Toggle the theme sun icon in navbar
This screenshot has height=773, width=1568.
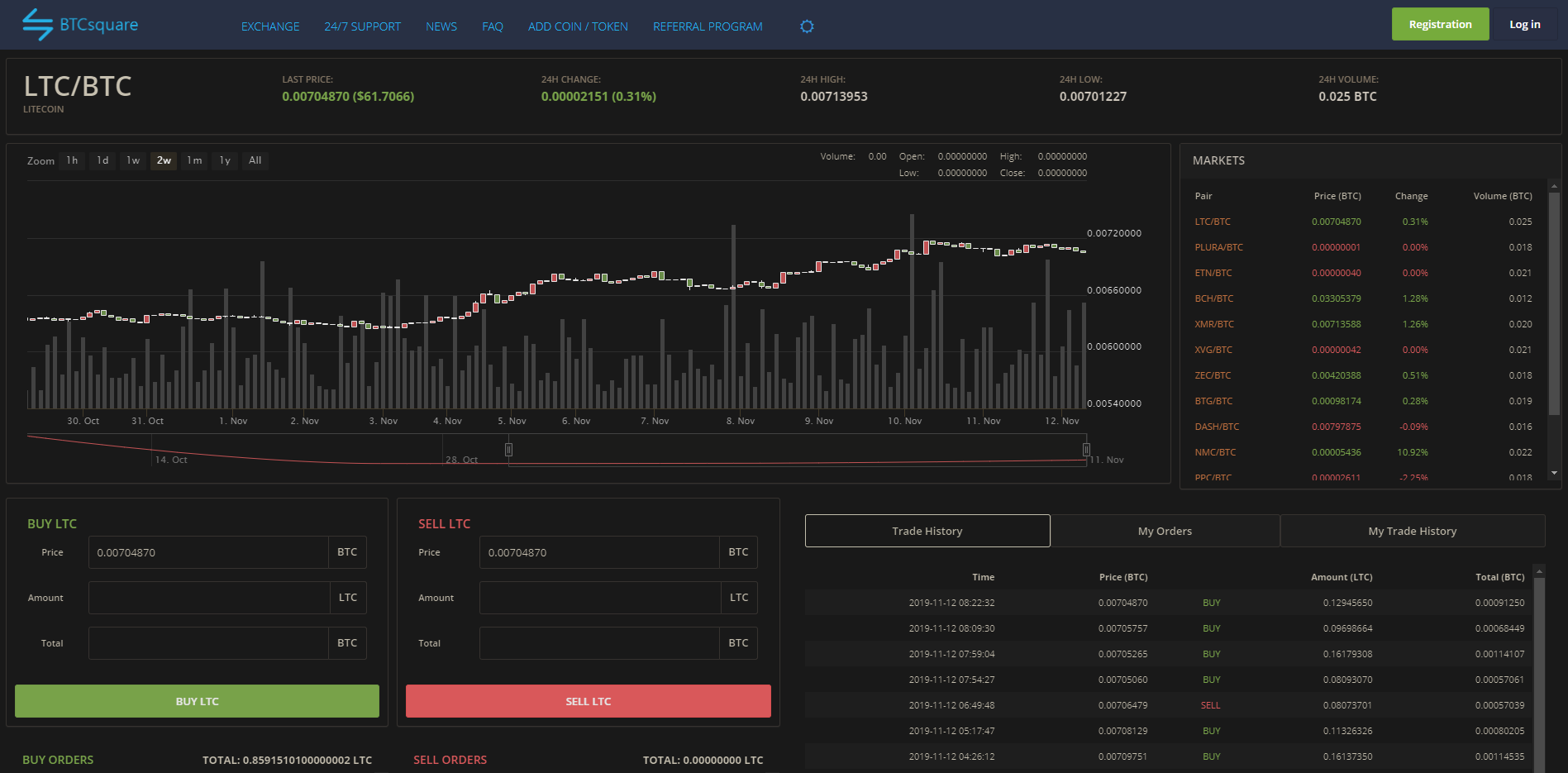pos(807,26)
